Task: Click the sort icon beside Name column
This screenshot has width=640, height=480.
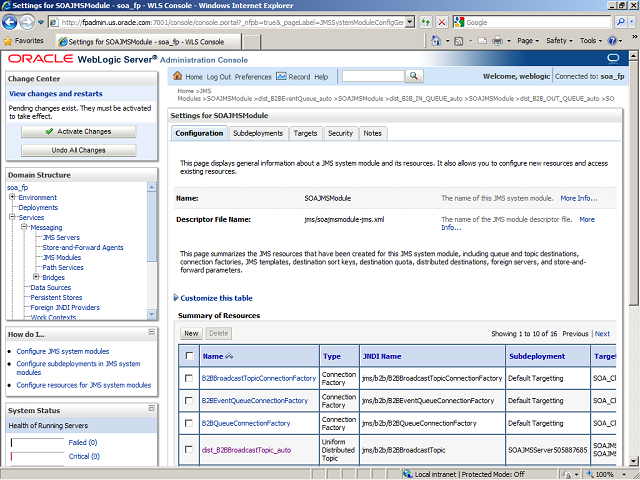Action: (230, 356)
